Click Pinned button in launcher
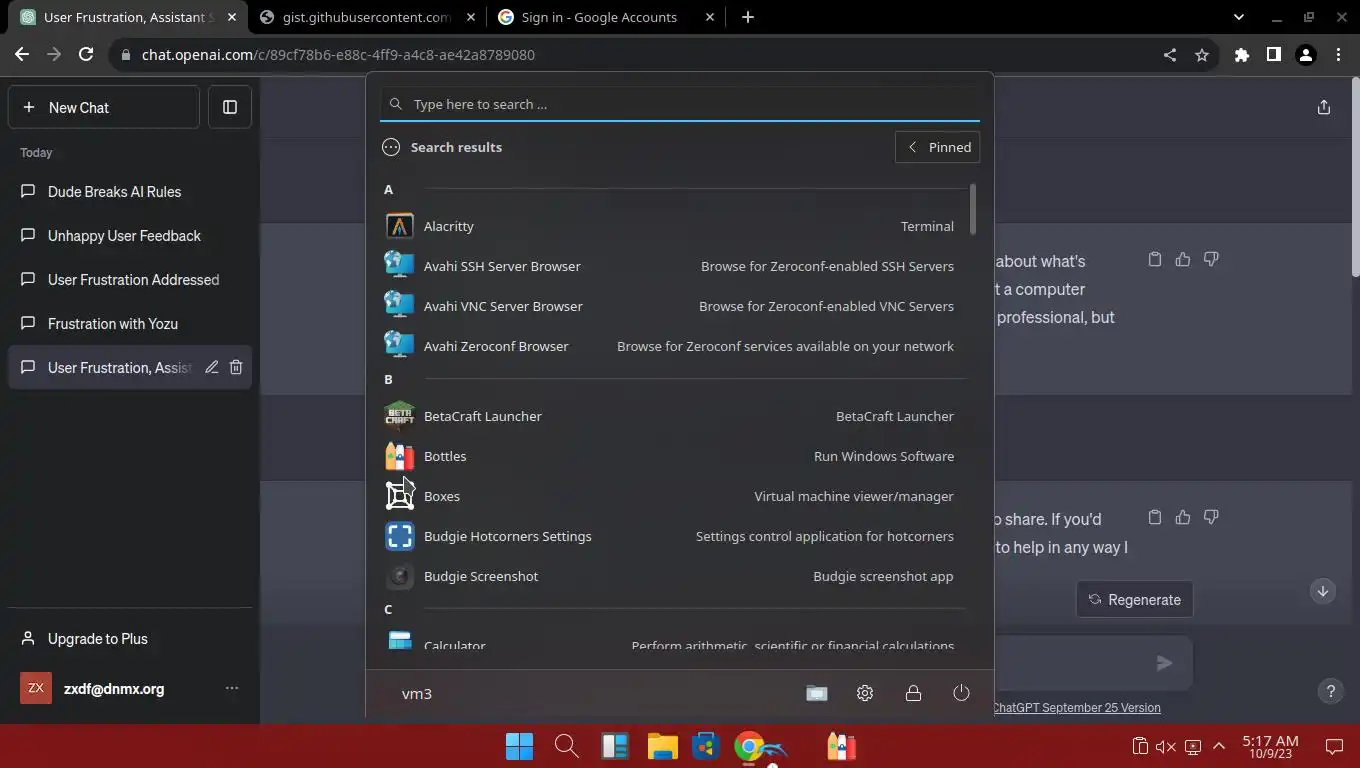1360x768 pixels. (937, 147)
